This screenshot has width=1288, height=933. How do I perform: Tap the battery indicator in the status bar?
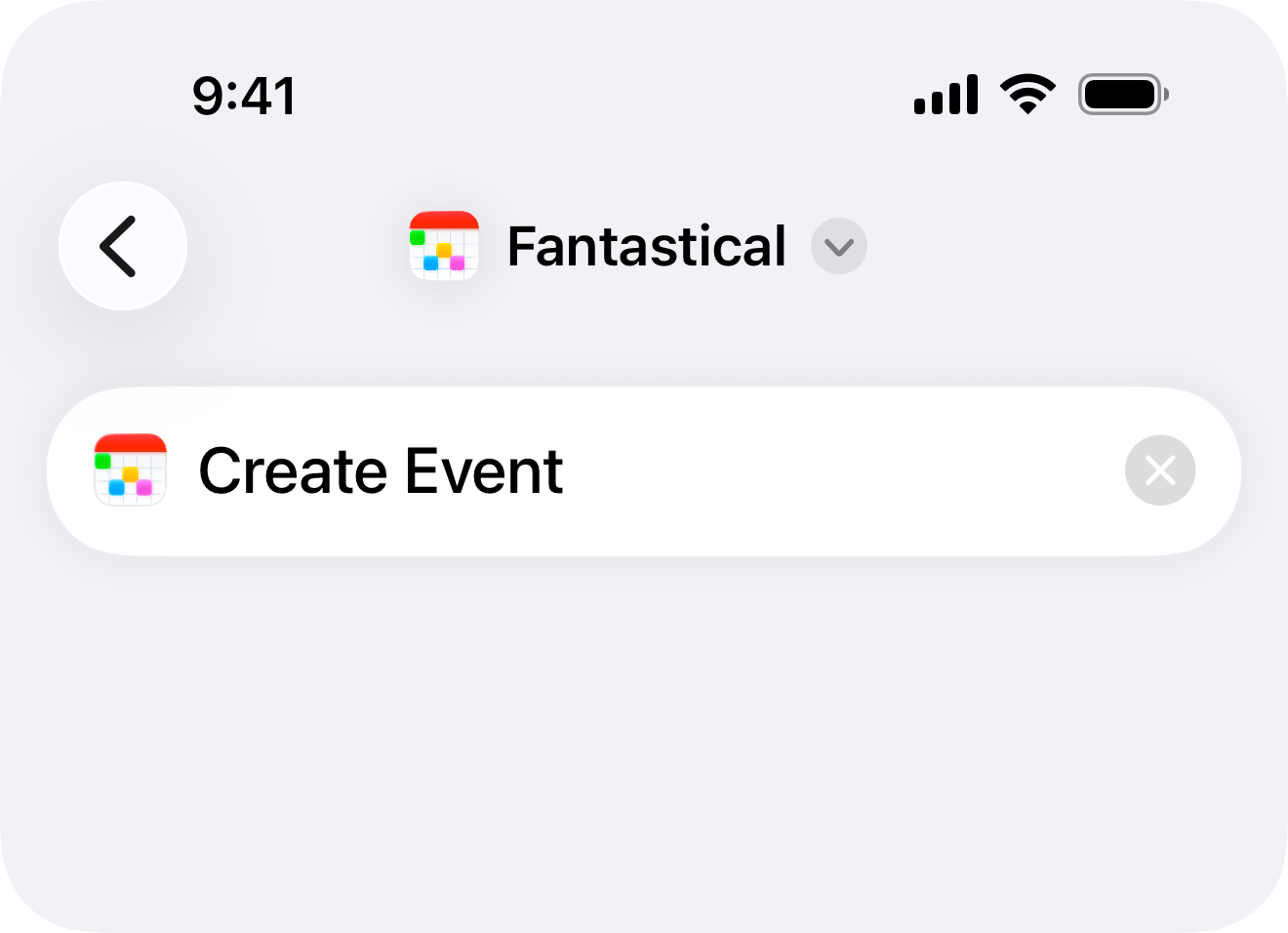pyautogui.click(x=1122, y=94)
